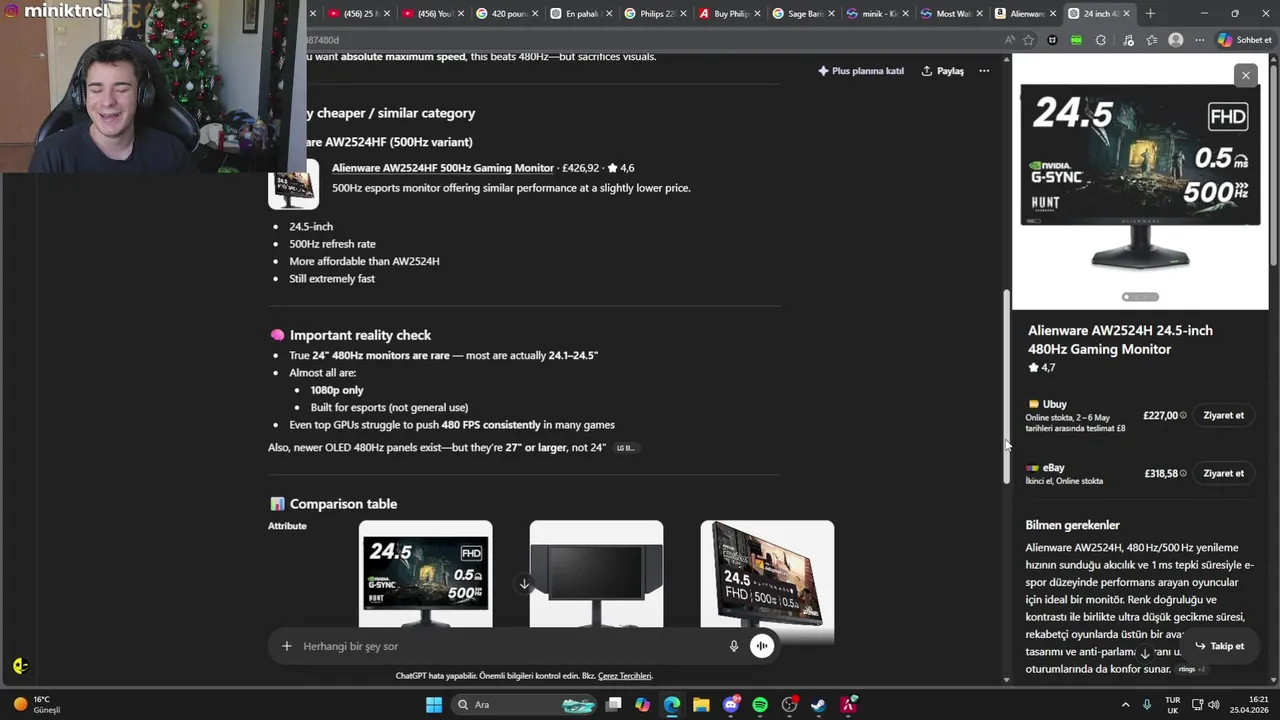Open ChatGPT conversation options (three dots)
1280x720 pixels.
[x=984, y=71]
